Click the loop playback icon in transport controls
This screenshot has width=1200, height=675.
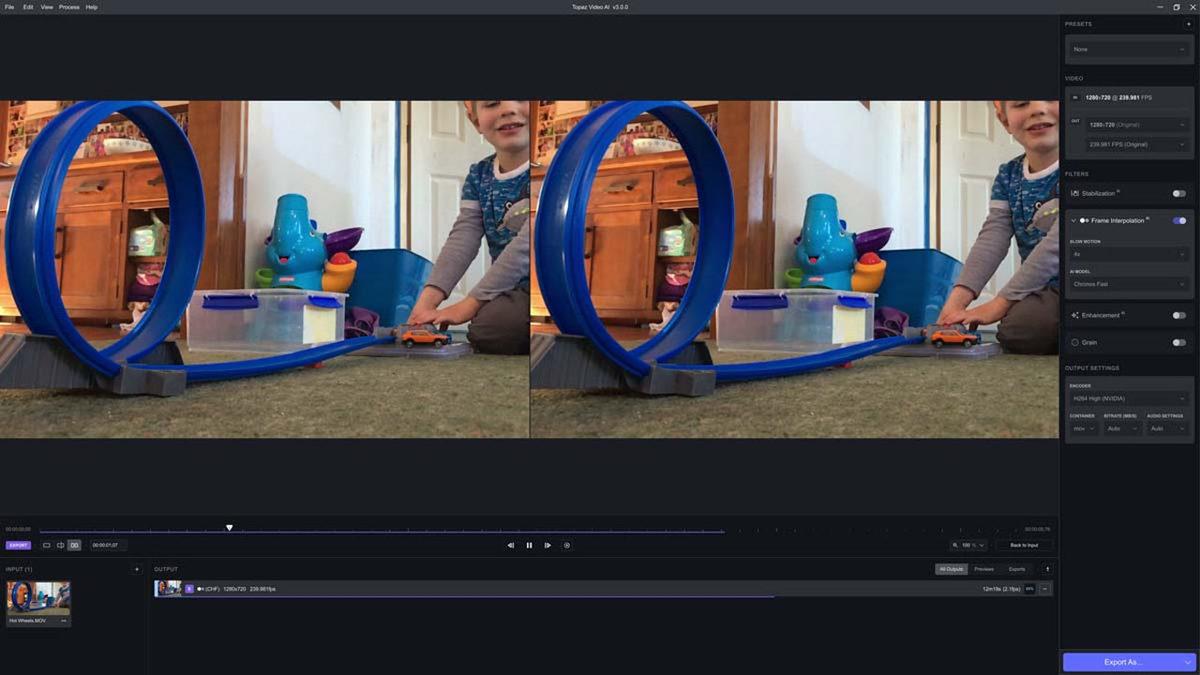click(x=567, y=545)
